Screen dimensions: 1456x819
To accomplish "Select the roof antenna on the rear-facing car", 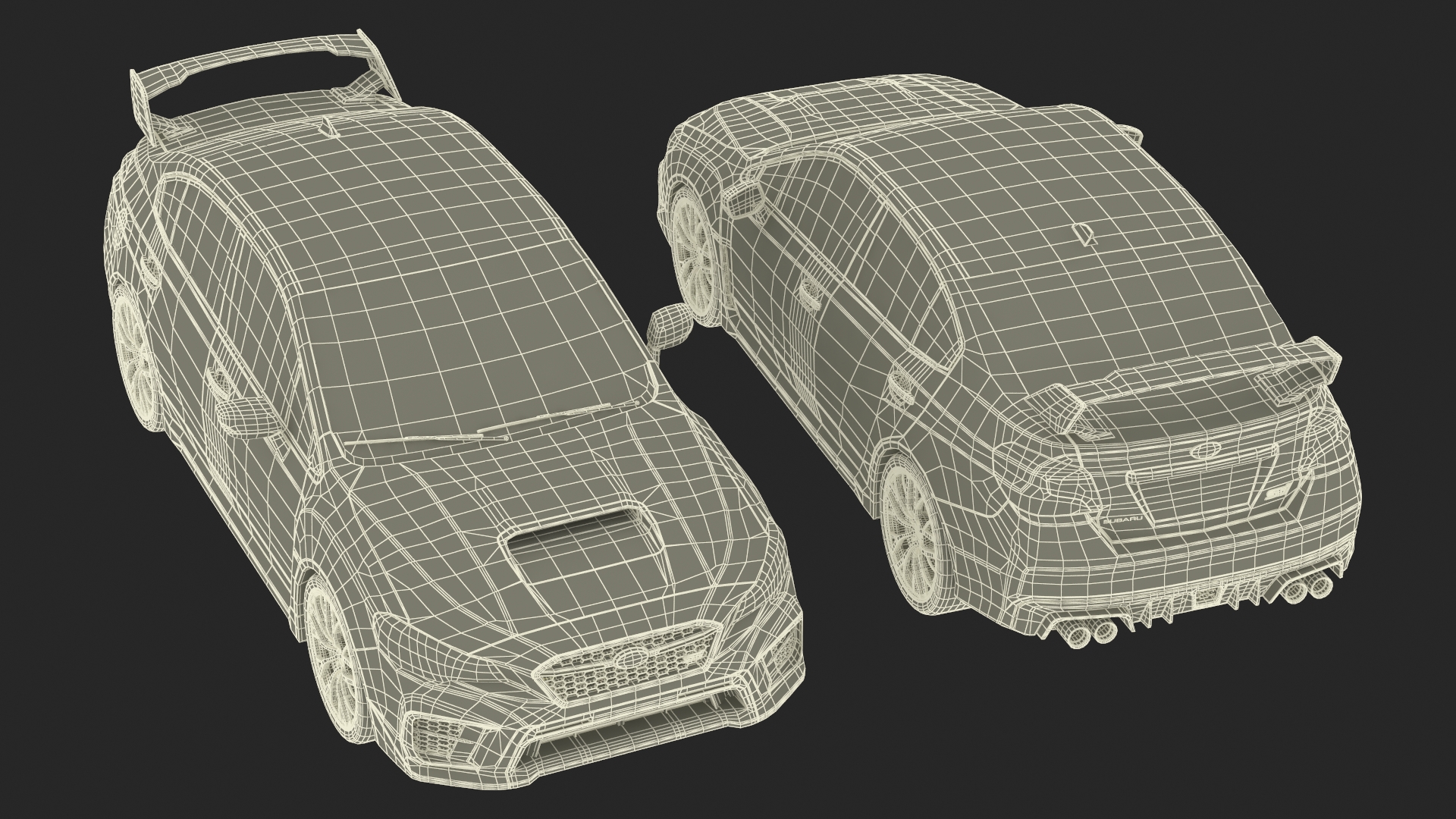I will (1086, 236).
